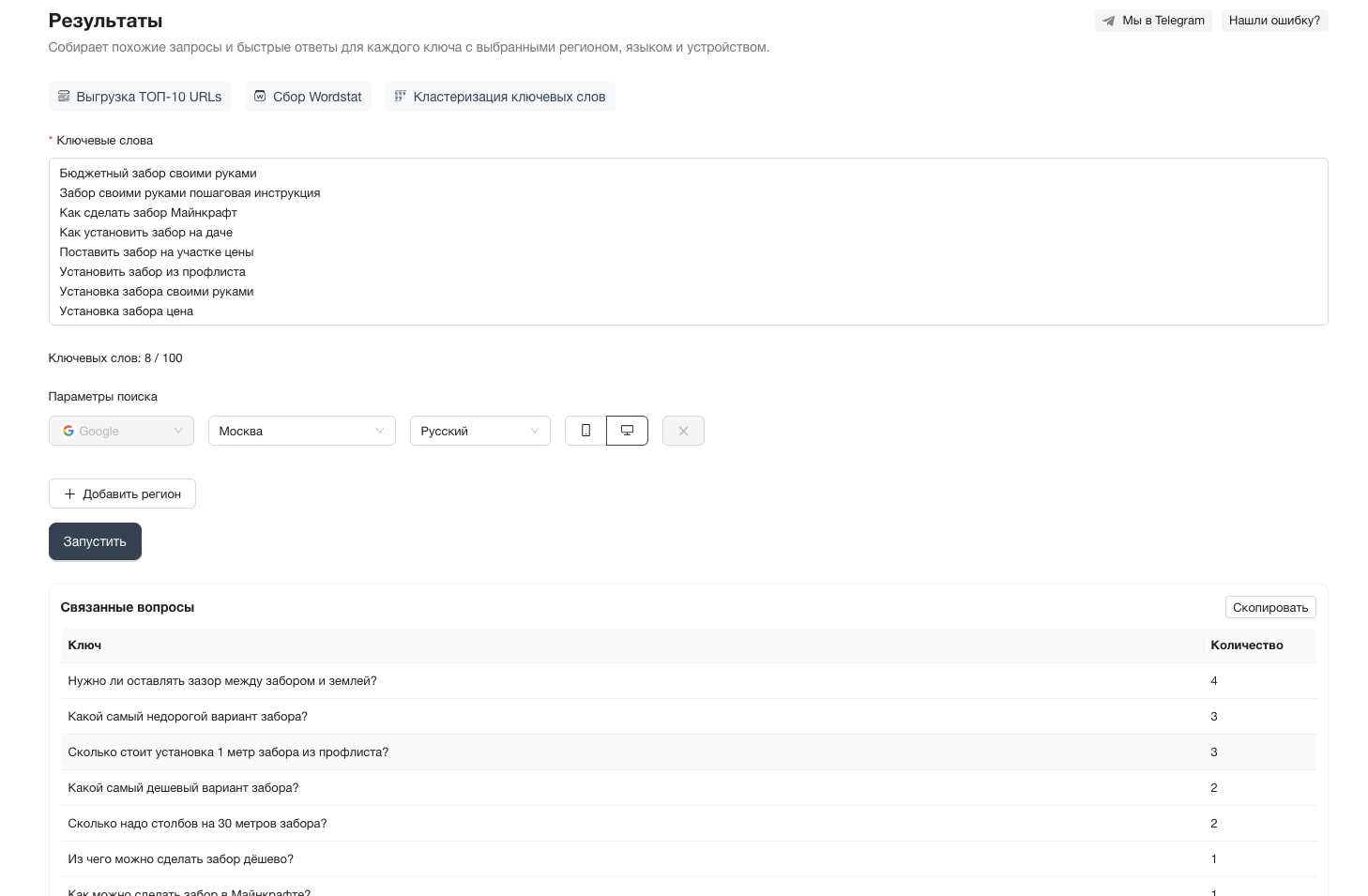Click the Количество column header
Screen dimensions: 1368x896
coord(1246,645)
